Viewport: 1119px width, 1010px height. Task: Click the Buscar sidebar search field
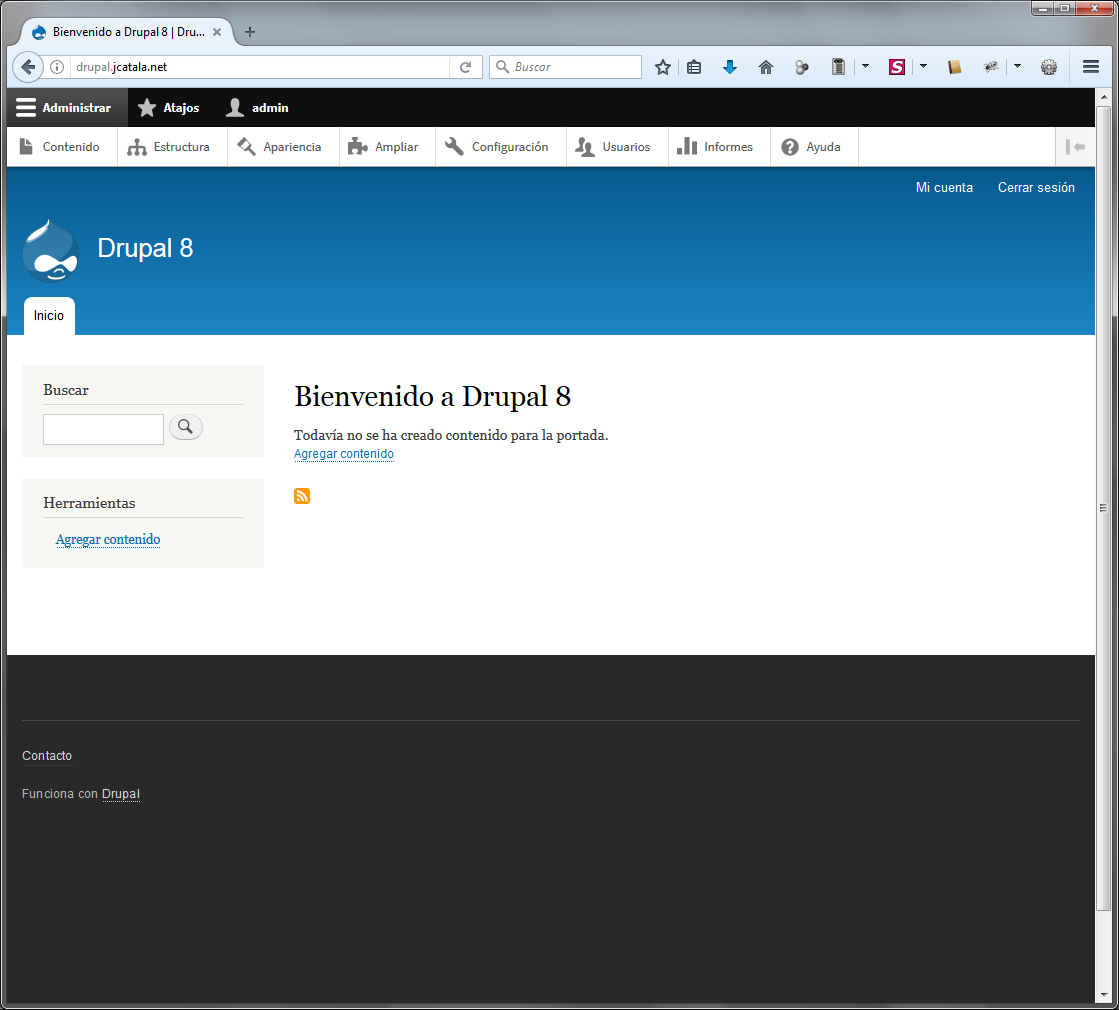pos(103,429)
